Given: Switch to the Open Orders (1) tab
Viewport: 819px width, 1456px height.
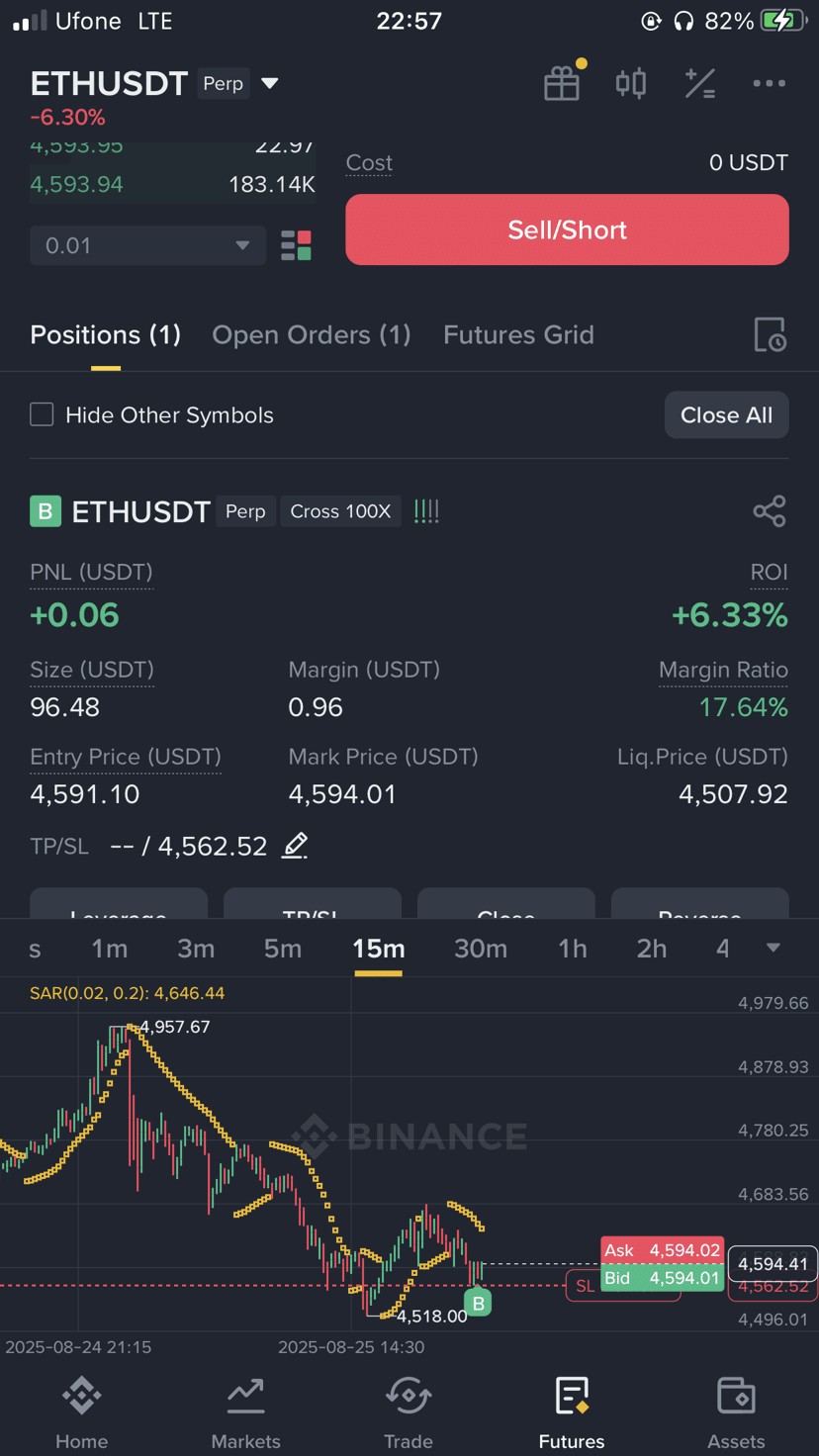Looking at the screenshot, I should pos(312,334).
